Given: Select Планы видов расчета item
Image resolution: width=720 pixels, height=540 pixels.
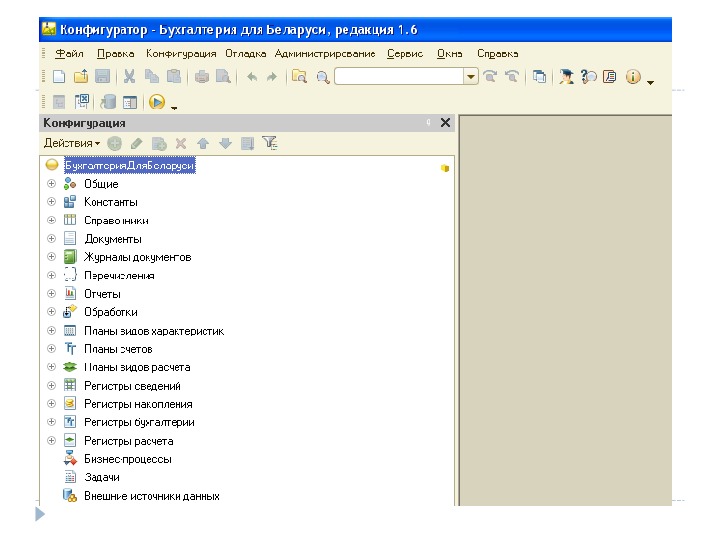Looking at the screenshot, I should point(137,367).
